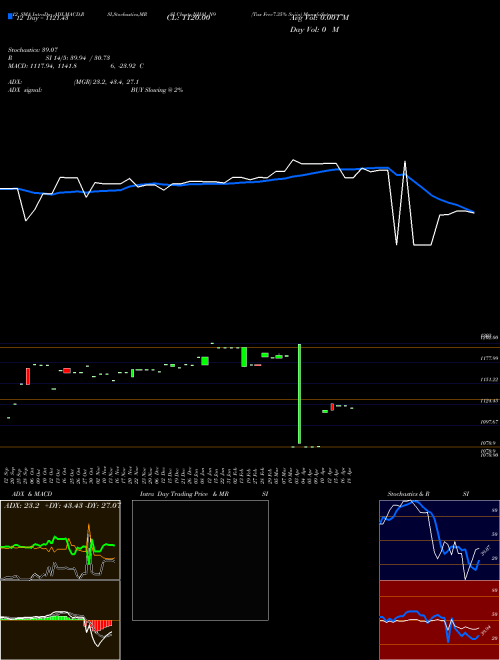Screen dimensions: 500x660
Task: Click the Stochastics & RSI panel title
Action: tap(428, 494)
